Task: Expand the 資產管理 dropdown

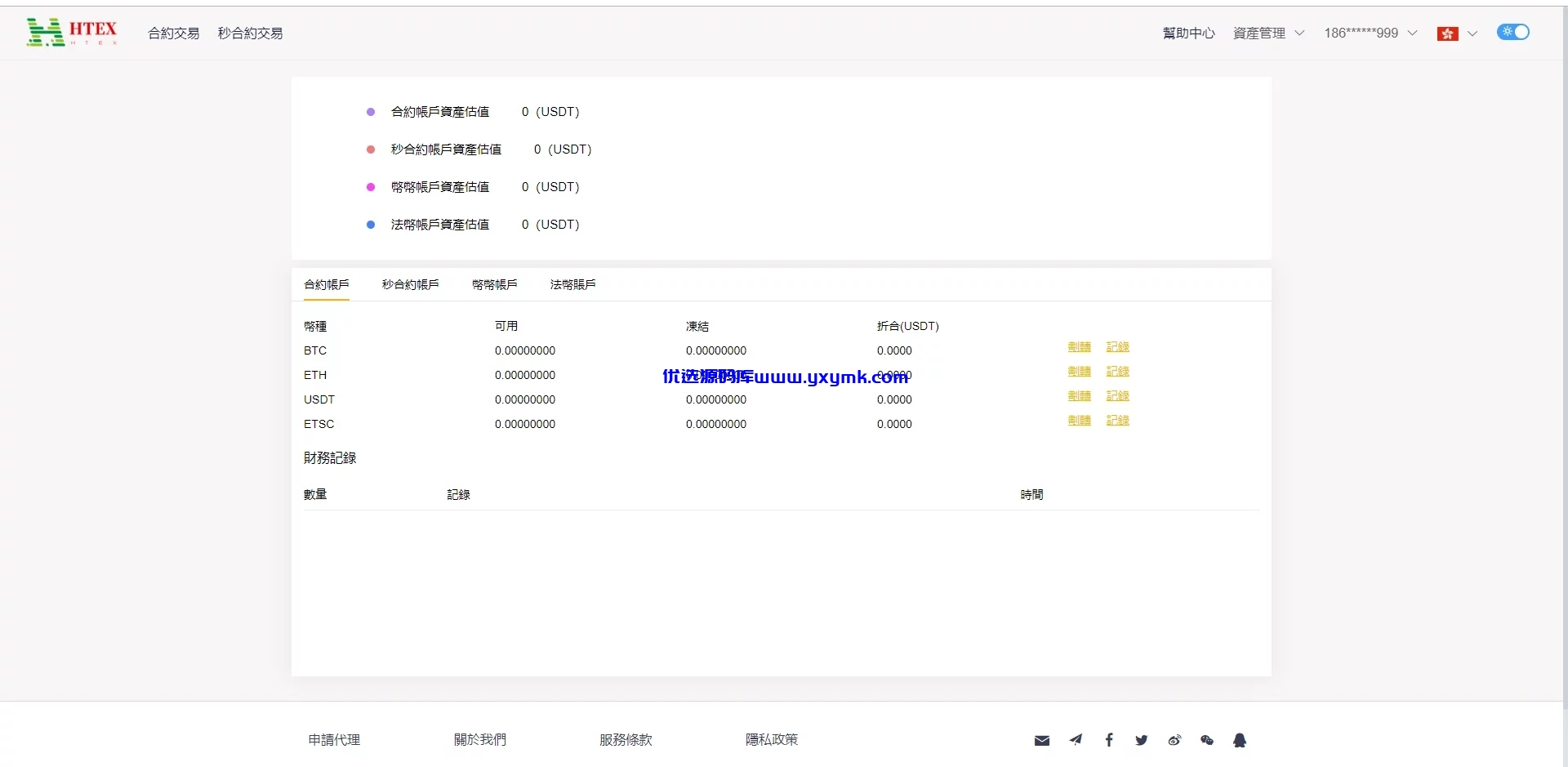Action: tap(1268, 33)
